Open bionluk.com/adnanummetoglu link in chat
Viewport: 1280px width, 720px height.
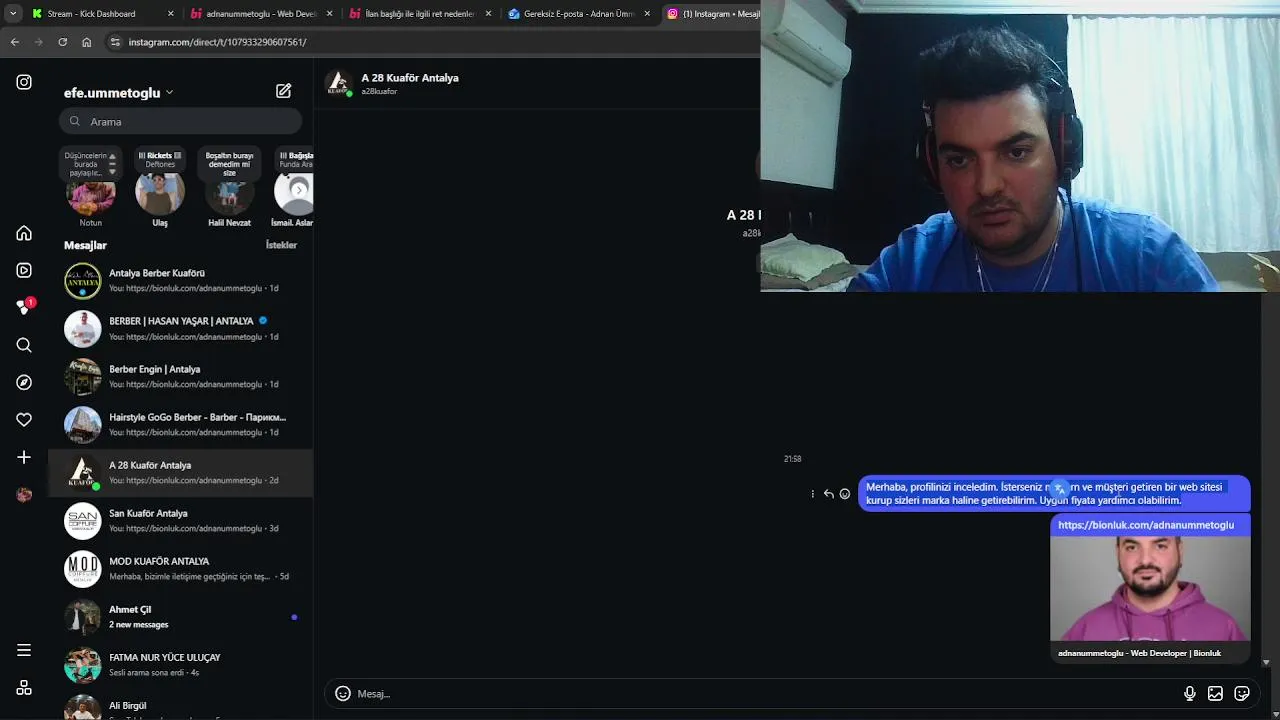pyautogui.click(x=1146, y=525)
